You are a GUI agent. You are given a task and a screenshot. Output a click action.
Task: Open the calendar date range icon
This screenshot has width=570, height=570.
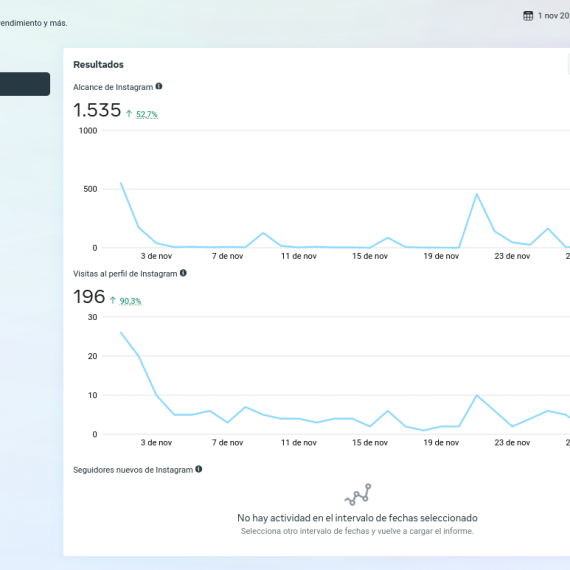(x=528, y=16)
